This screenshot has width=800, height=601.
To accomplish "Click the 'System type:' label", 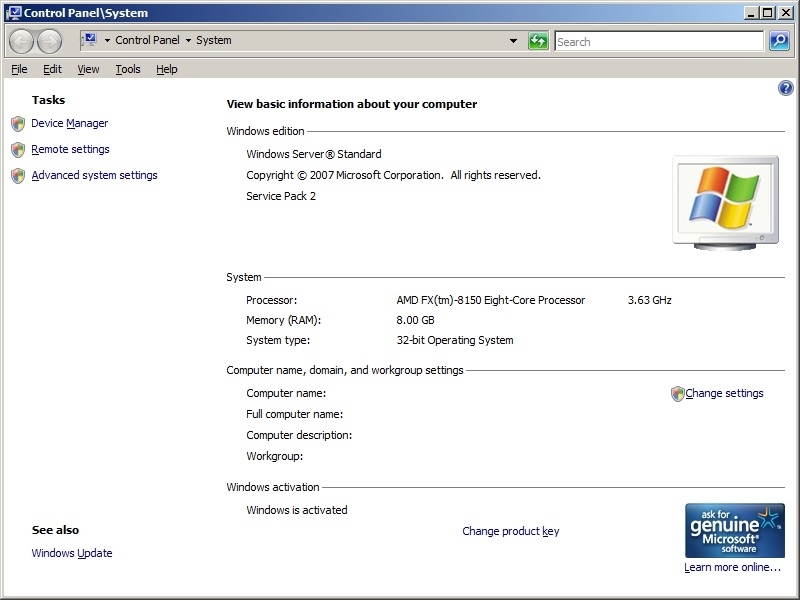I will point(278,340).
